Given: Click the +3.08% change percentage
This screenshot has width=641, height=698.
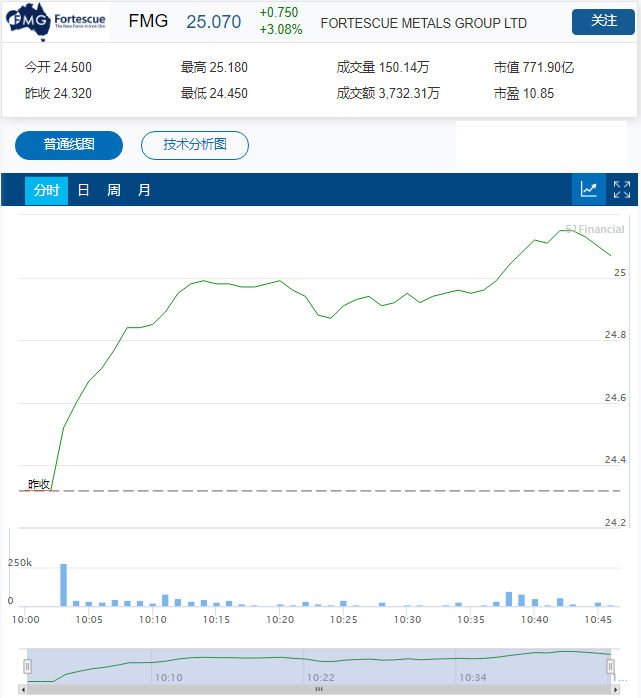Looking at the screenshot, I should coord(281,29).
